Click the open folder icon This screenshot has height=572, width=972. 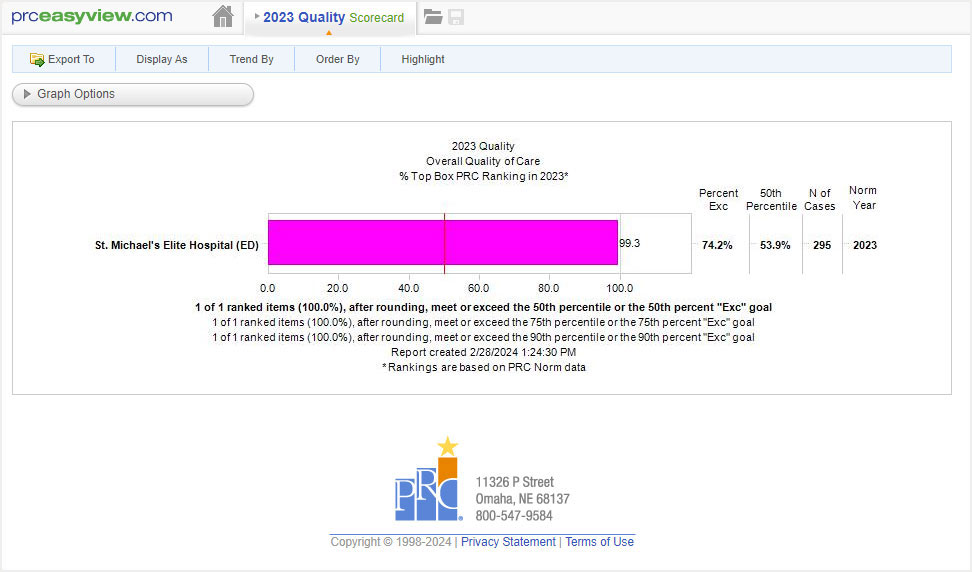click(433, 17)
